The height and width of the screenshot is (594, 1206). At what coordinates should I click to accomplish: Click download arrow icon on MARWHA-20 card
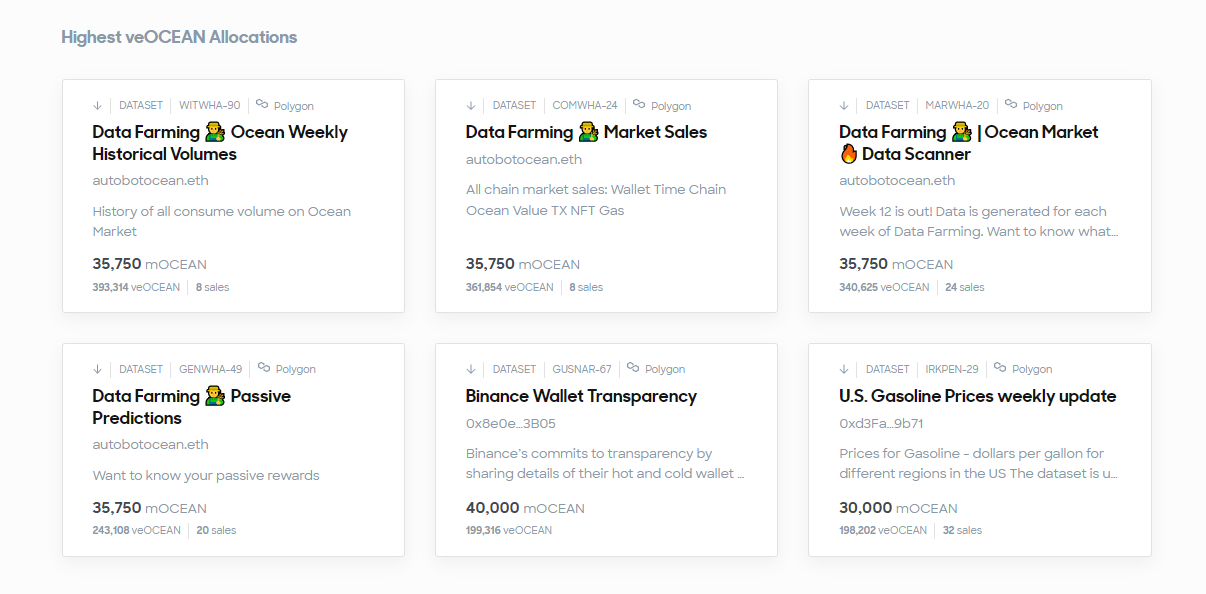pos(844,105)
